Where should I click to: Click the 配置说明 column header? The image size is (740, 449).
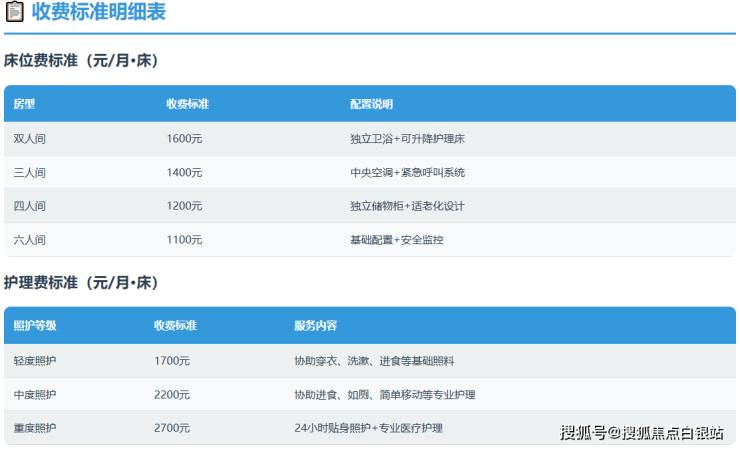pos(371,104)
